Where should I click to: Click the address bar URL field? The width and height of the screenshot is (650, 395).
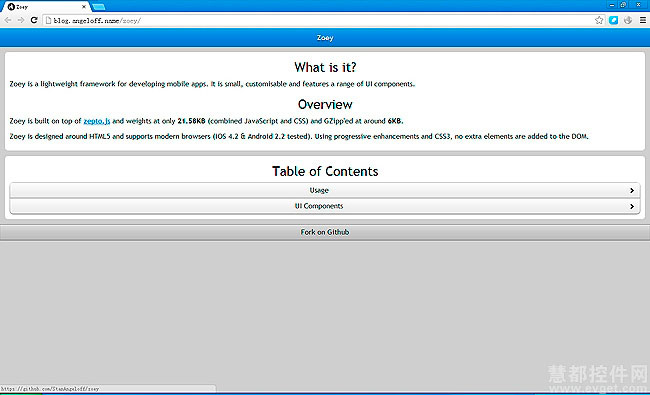[x=319, y=20]
